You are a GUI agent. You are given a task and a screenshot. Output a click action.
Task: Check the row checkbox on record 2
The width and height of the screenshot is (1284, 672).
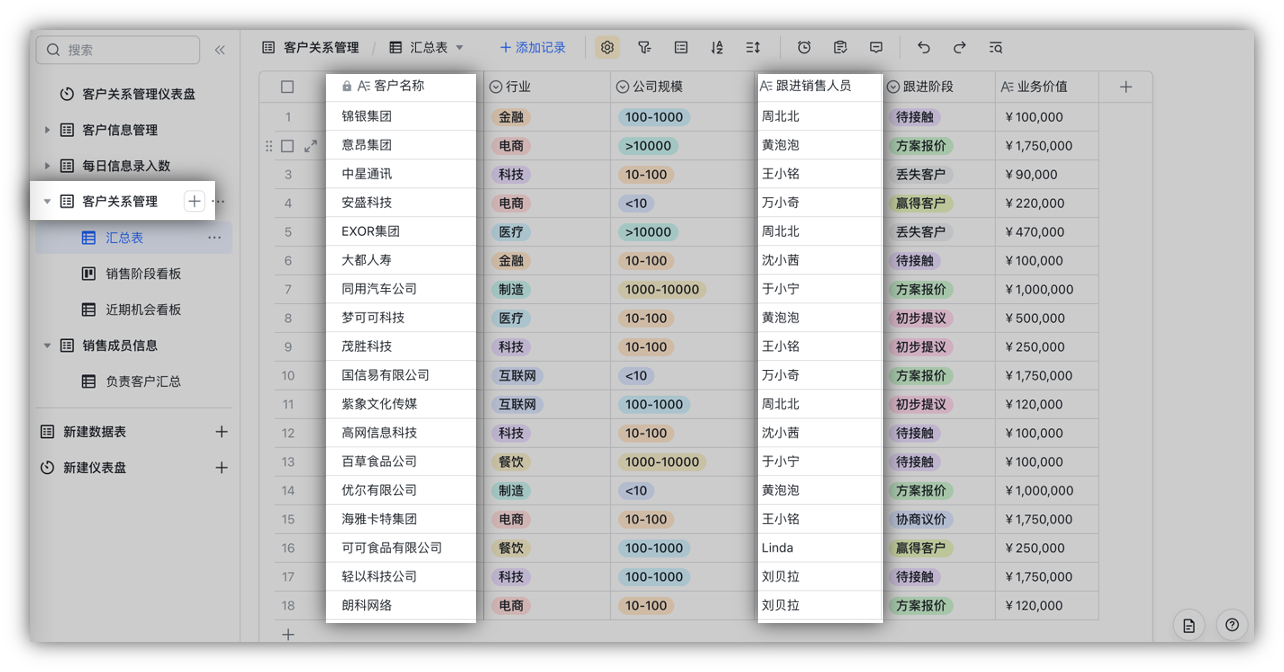[288, 145]
